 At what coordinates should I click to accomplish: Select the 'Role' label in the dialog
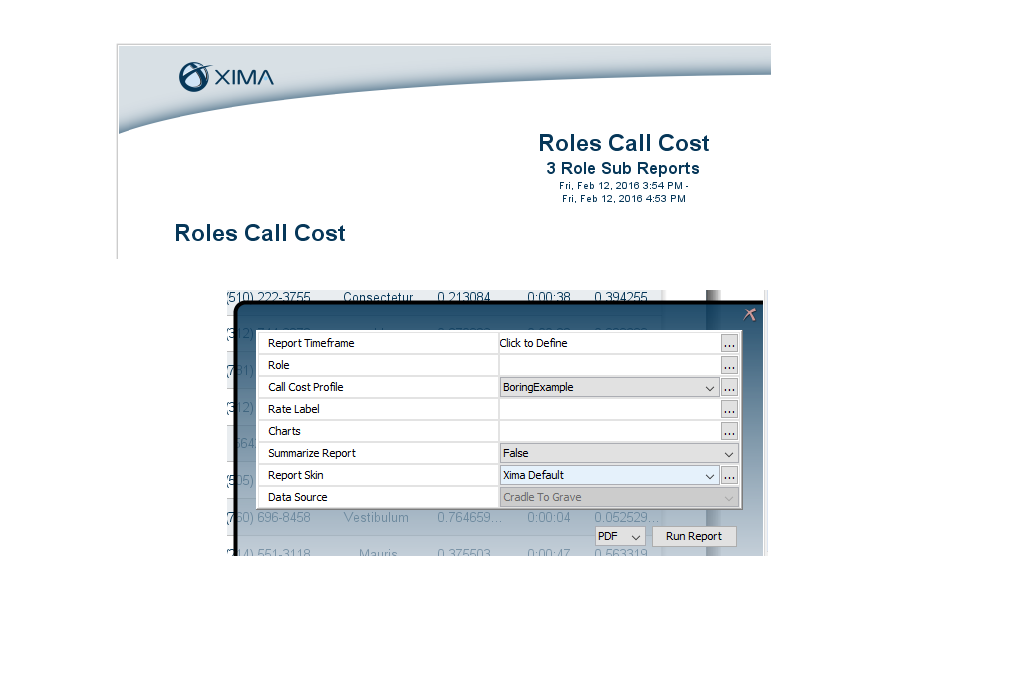278,365
